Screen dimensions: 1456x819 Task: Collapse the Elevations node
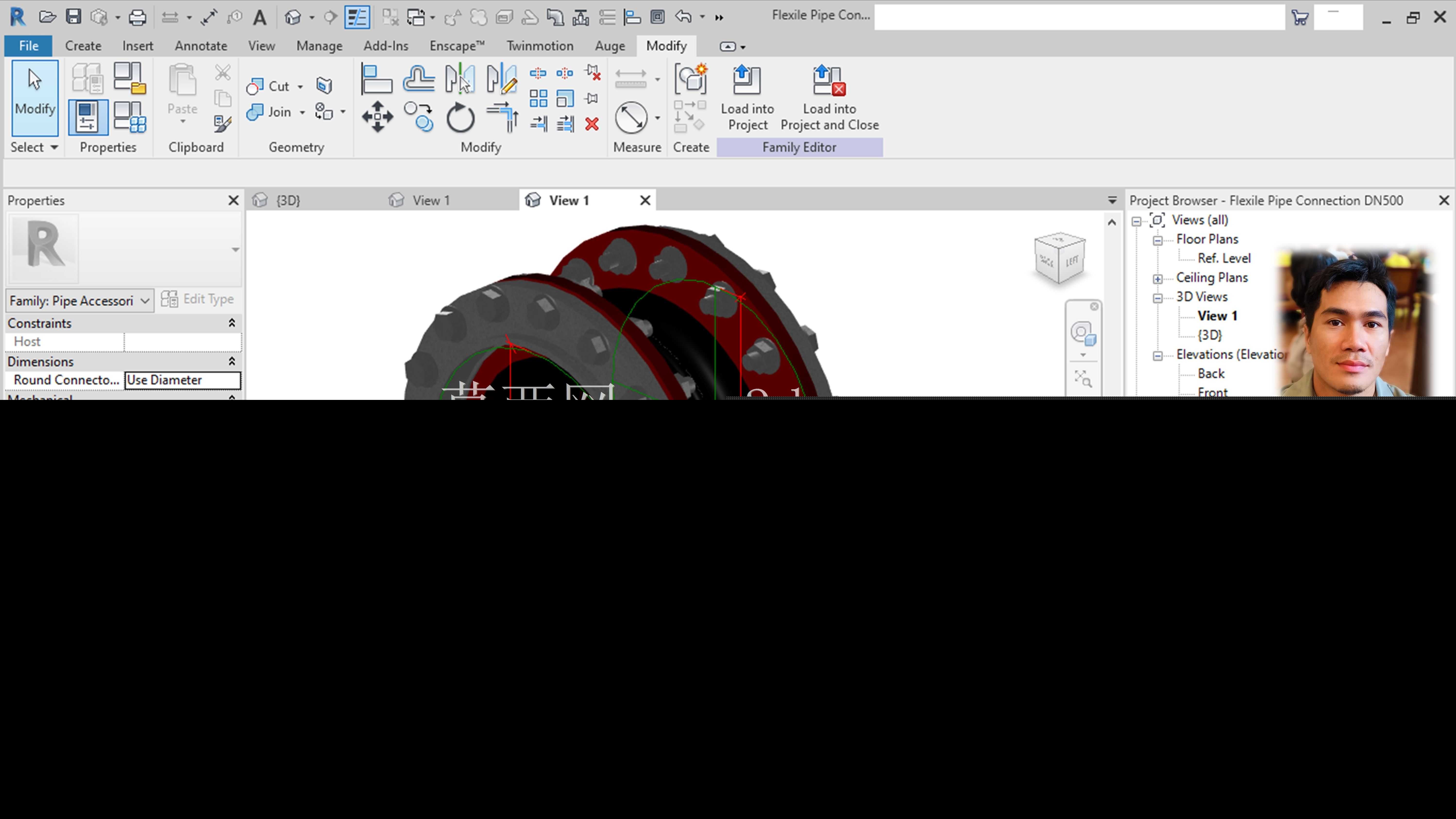click(x=1157, y=356)
